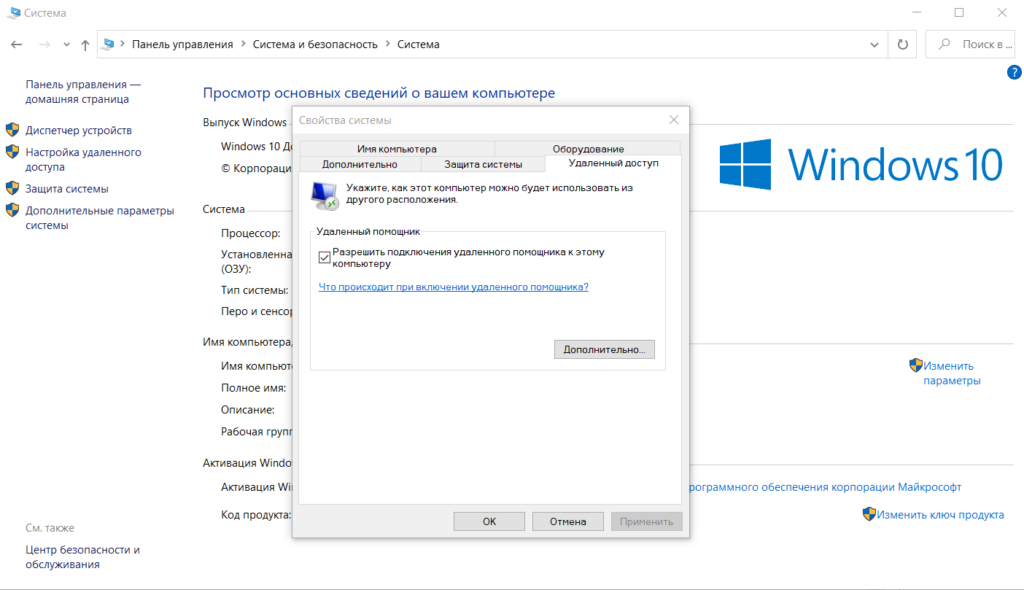
Task: Click shield icon next to Диспетчер устройств
Action: coord(13,130)
